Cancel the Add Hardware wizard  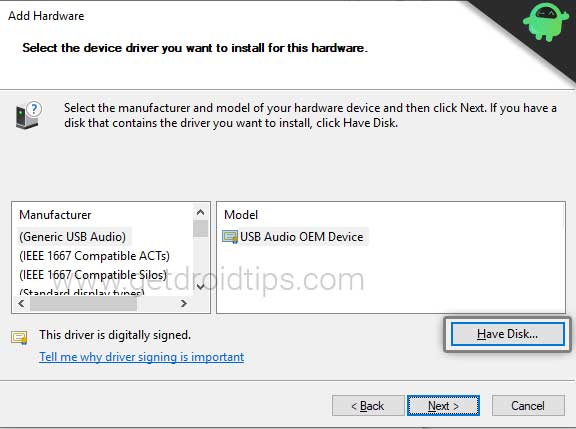point(528,405)
